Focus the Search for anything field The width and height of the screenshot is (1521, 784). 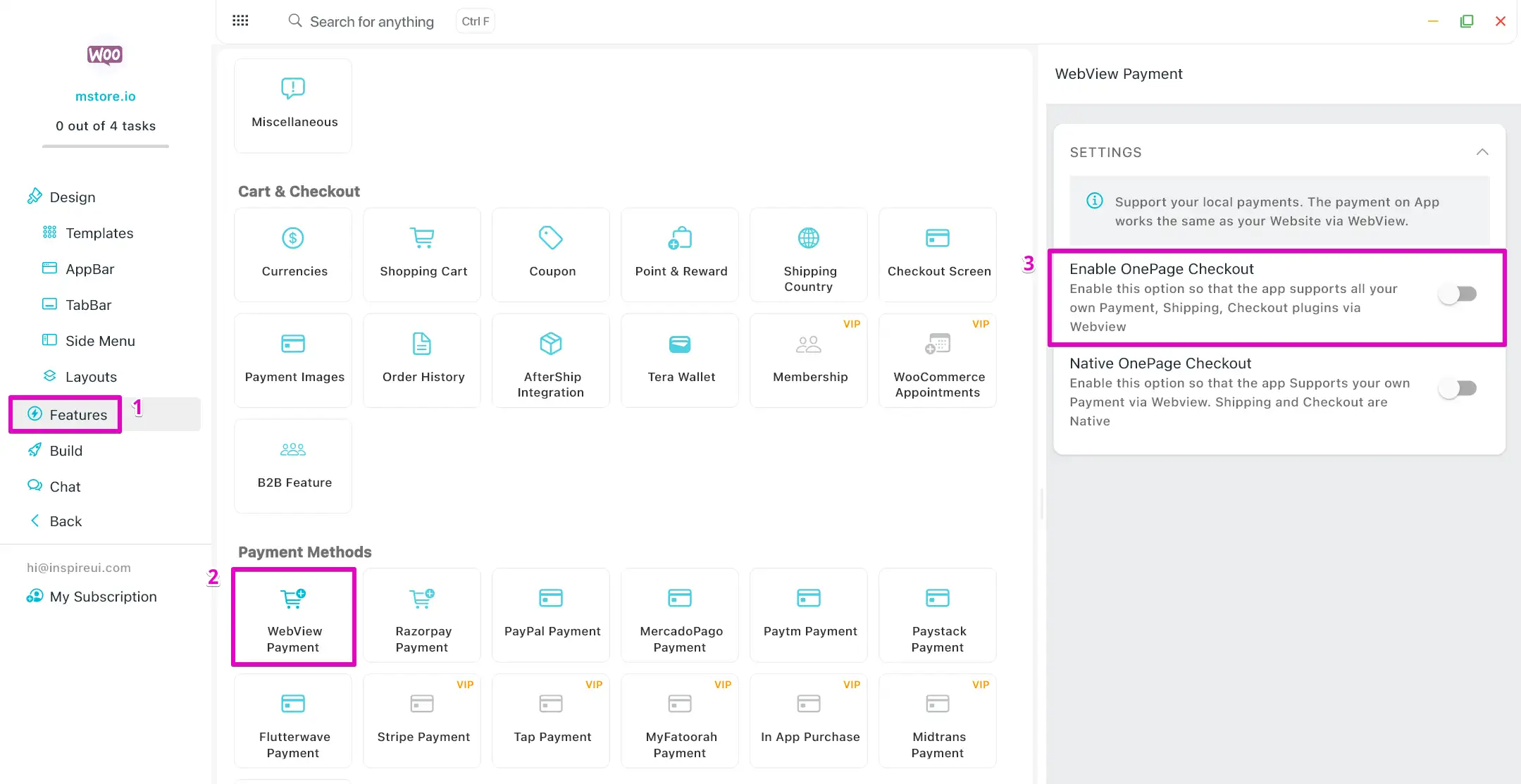coord(371,22)
